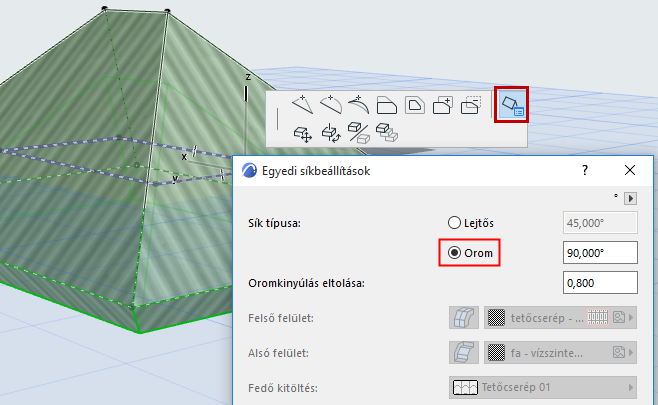Pick the curve edge using tangent icon

359,105
